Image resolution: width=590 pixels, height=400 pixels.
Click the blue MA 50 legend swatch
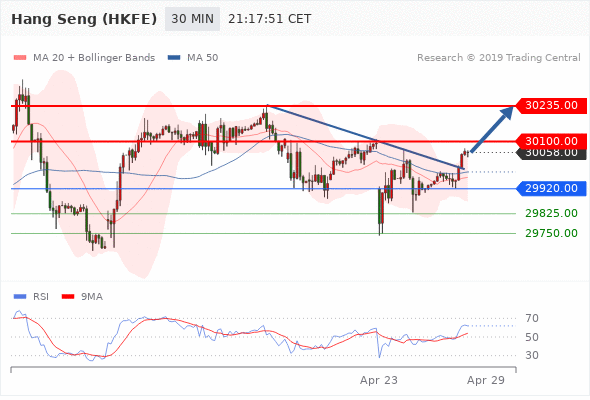tap(174, 58)
